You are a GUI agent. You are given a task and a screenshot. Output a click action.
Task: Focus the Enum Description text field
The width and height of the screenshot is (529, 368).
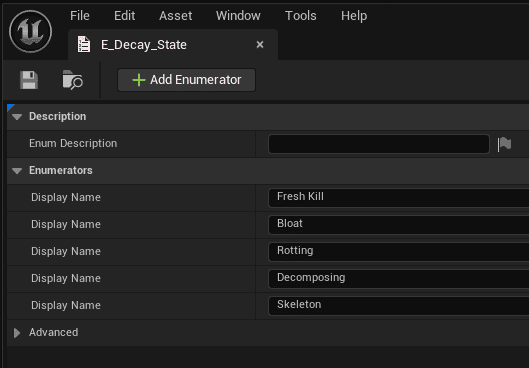(x=379, y=144)
